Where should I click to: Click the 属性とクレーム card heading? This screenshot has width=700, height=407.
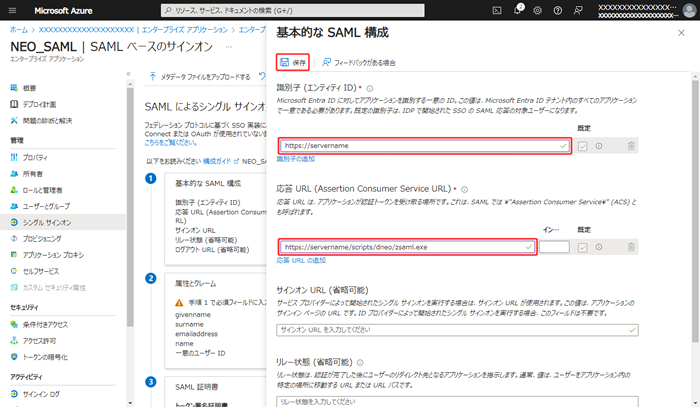point(196,283)
